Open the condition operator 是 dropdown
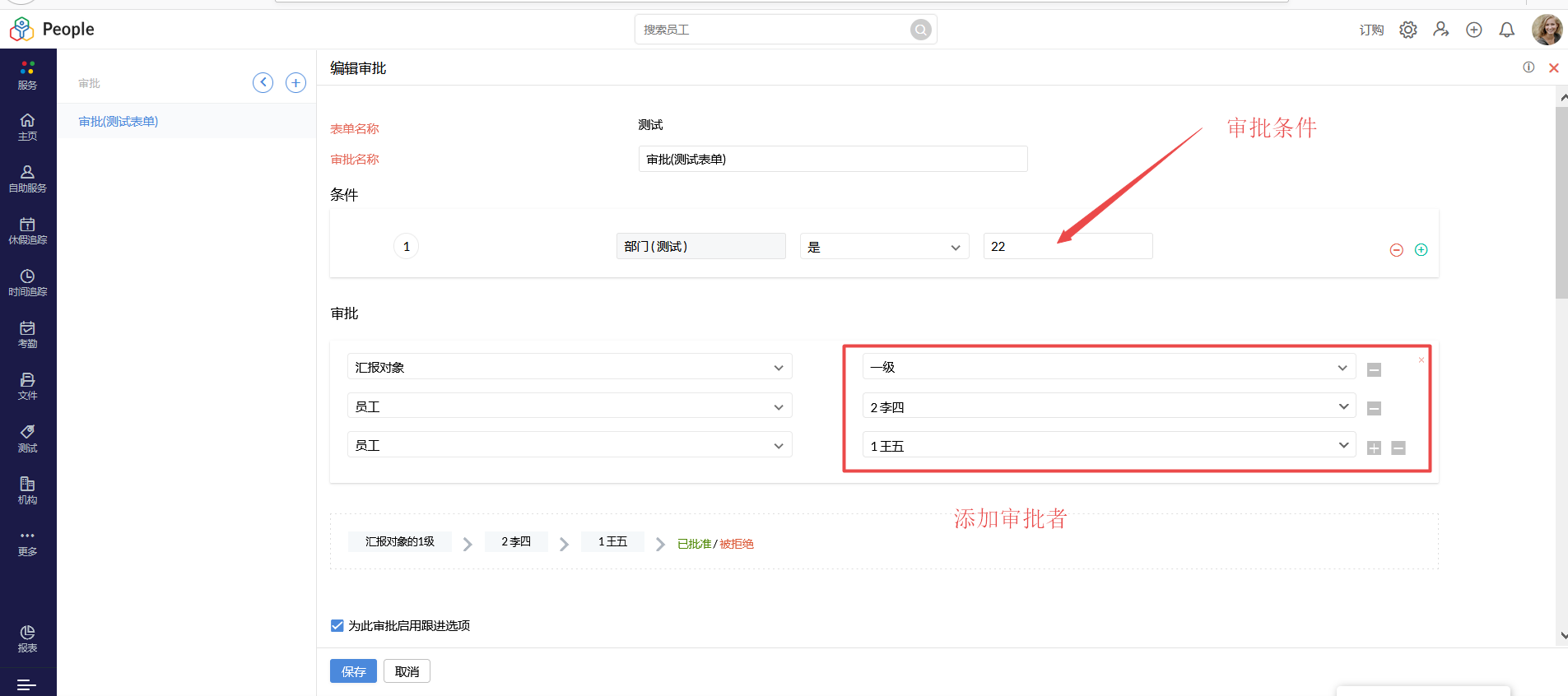 tap(883, 247)
